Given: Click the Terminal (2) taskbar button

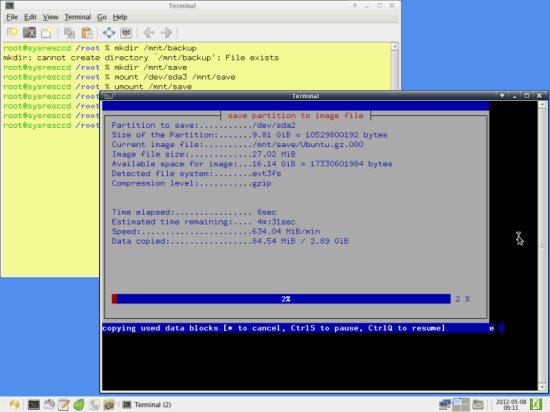Looking at the screenshot, I should tap(147, 405).
